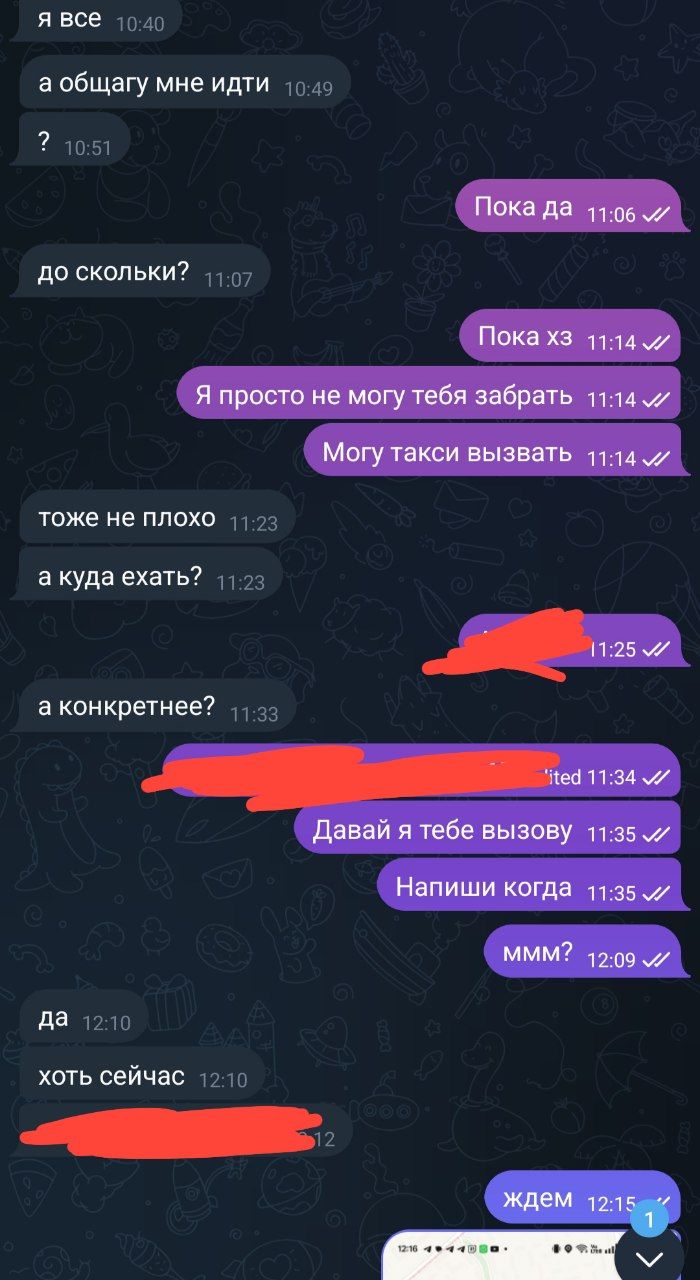Viewport: 700px width, 1280px height.
Task: Tap the read checkmarks on 'Пока да'
Action: [656, 214]
